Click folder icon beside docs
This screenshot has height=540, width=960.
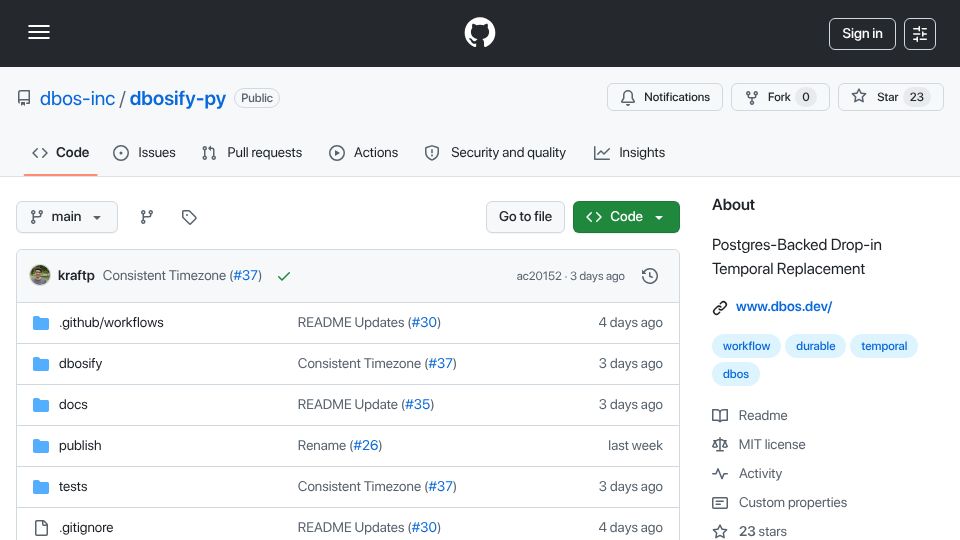pyautogui.click(x=41, y=405)
